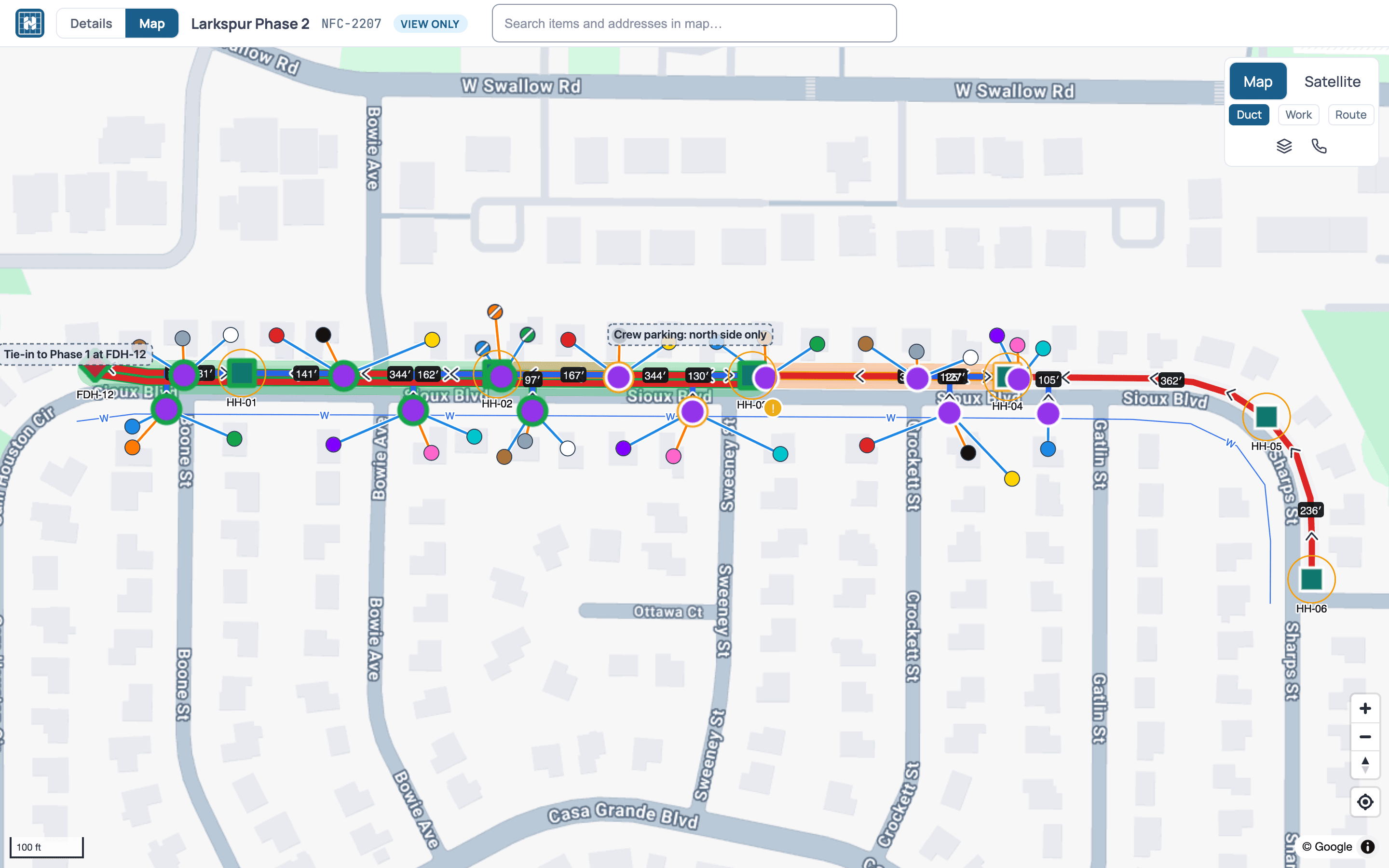1389x868 pixels.
Task: Open the Details tab
Action: pos(91,24)
